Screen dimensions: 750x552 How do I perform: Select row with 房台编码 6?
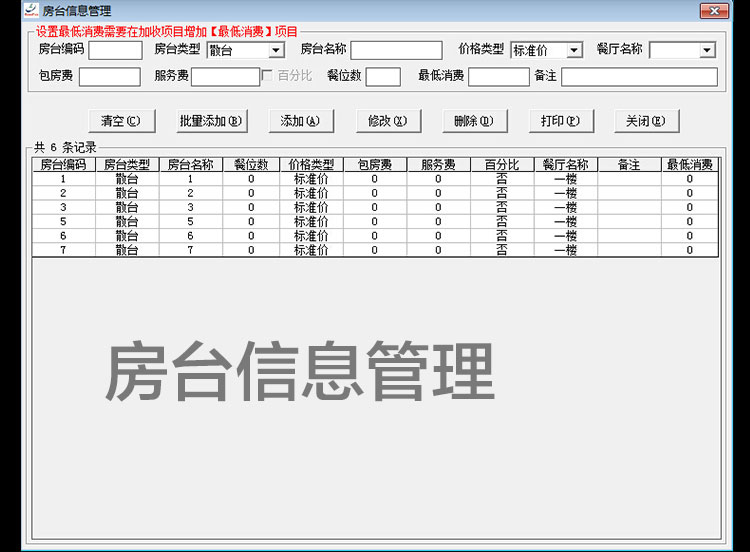[375, 236]
